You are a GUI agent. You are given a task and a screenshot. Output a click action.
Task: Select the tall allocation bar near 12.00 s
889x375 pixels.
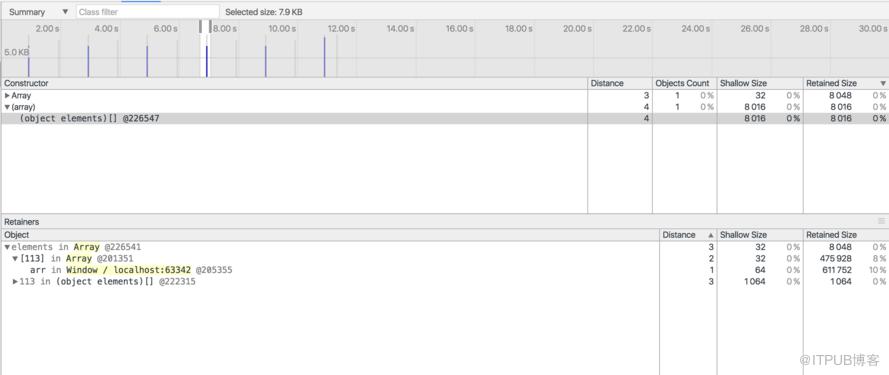tap(324, 57)
